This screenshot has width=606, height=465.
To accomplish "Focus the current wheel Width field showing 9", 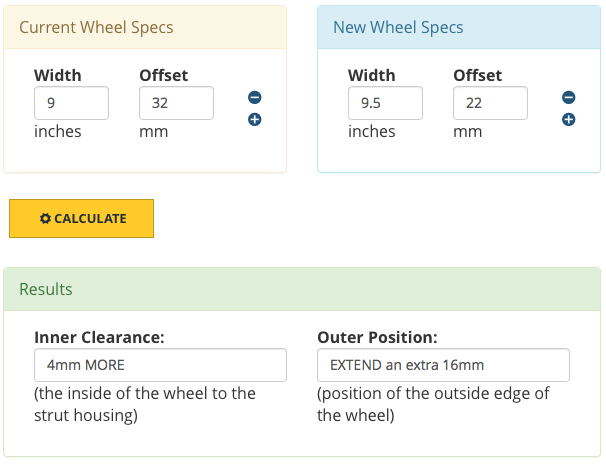I will pyautogui.click(x=71, y=103).
